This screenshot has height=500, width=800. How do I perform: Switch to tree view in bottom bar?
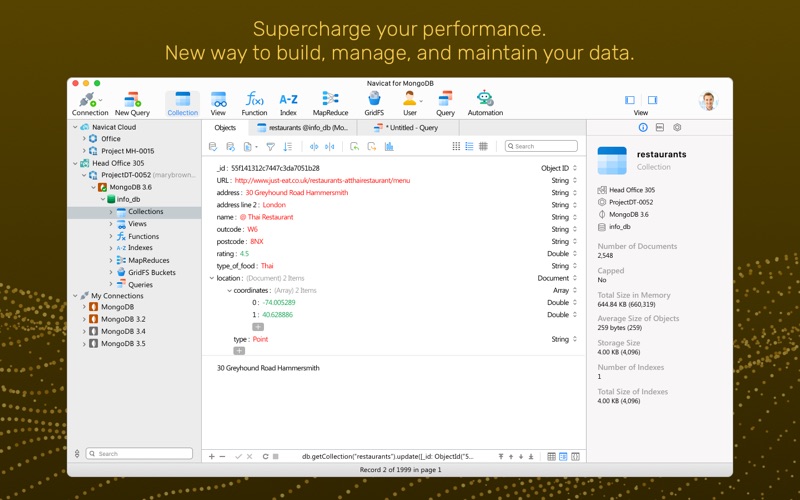(563, 456)
